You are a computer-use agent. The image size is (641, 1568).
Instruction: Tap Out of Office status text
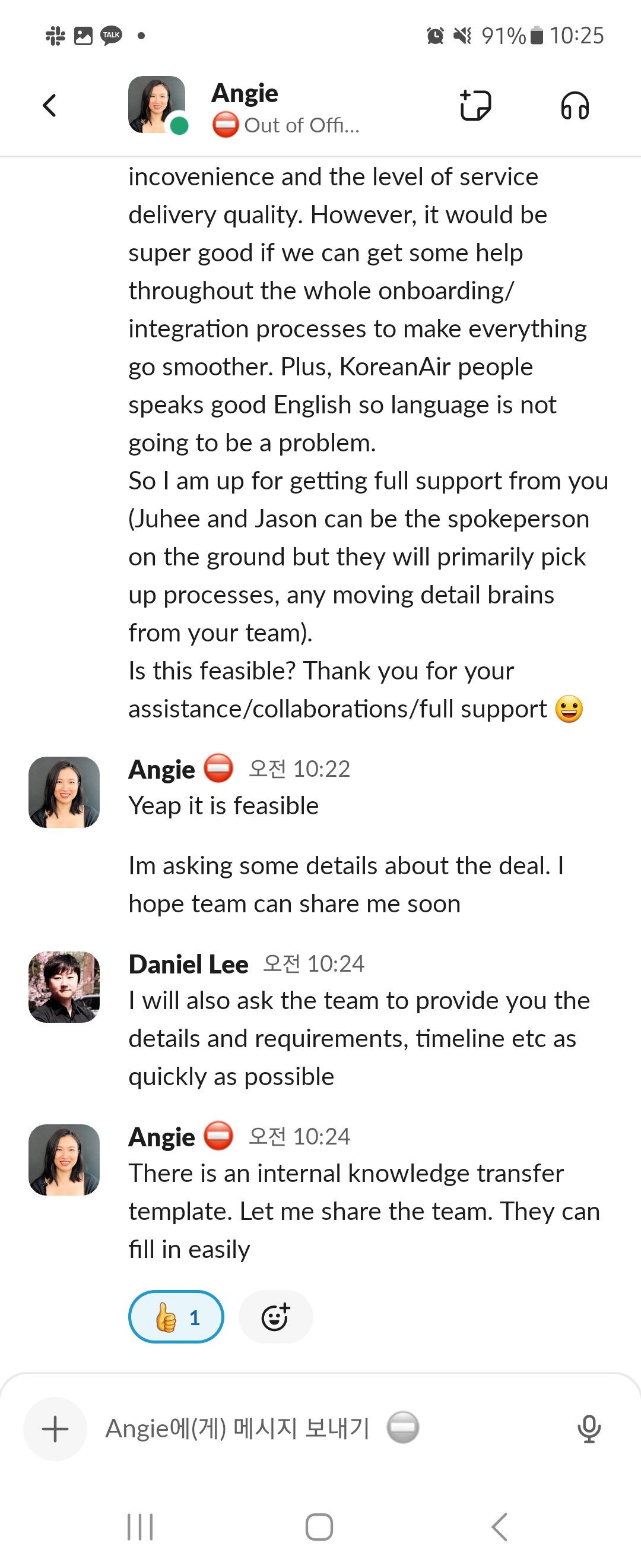tap(302, 125)
